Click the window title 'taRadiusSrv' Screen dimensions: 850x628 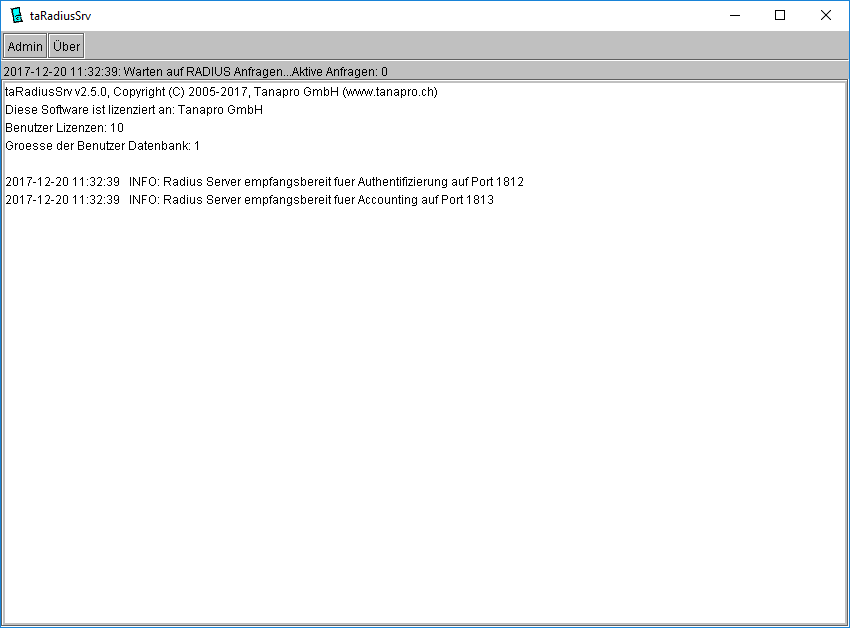pyautogui.click(x=60, y=16)
